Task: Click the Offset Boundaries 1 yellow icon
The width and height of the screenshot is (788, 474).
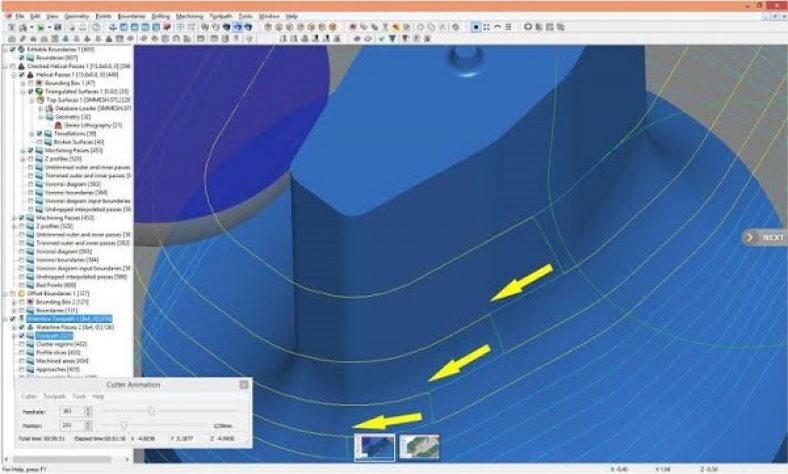Action: click(22, 294)
